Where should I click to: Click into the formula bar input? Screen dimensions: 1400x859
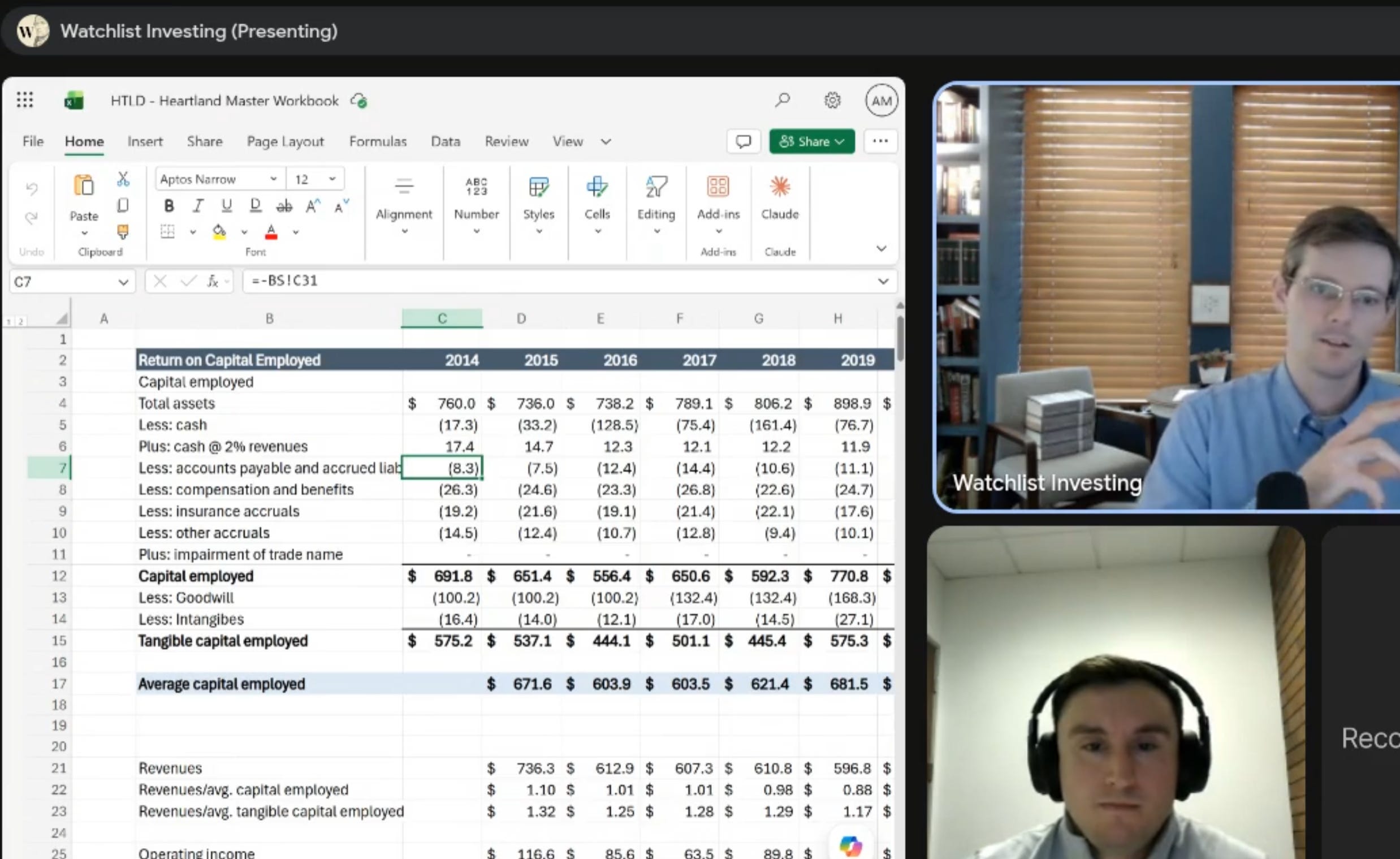point(560,281)
